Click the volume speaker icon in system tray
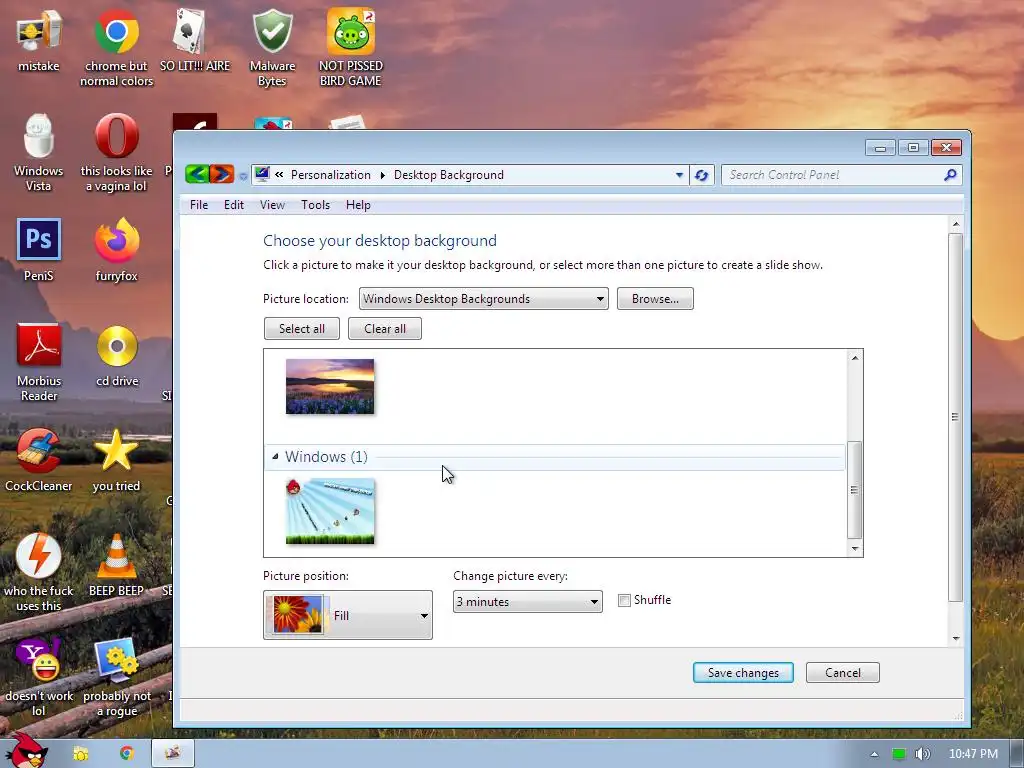 pyautogui.click(x=923, y=754)
